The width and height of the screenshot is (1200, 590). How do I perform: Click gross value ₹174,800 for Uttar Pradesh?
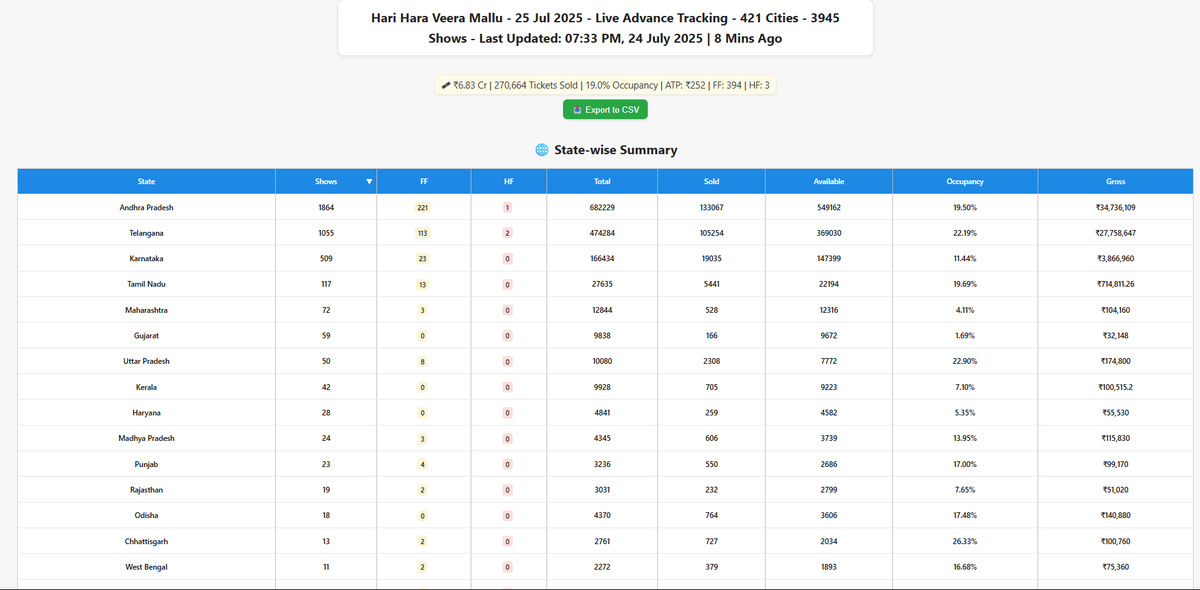tap(1116, 361)
